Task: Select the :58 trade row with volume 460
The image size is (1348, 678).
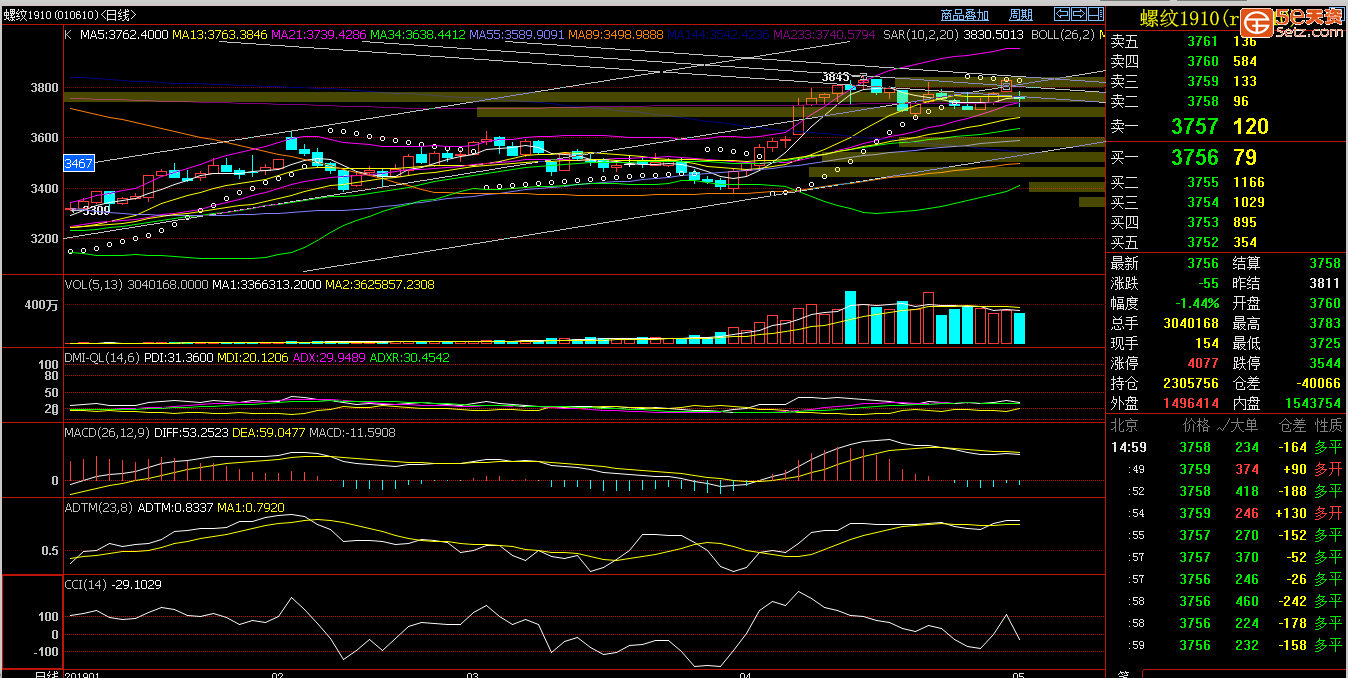Action: [1227, 601]
